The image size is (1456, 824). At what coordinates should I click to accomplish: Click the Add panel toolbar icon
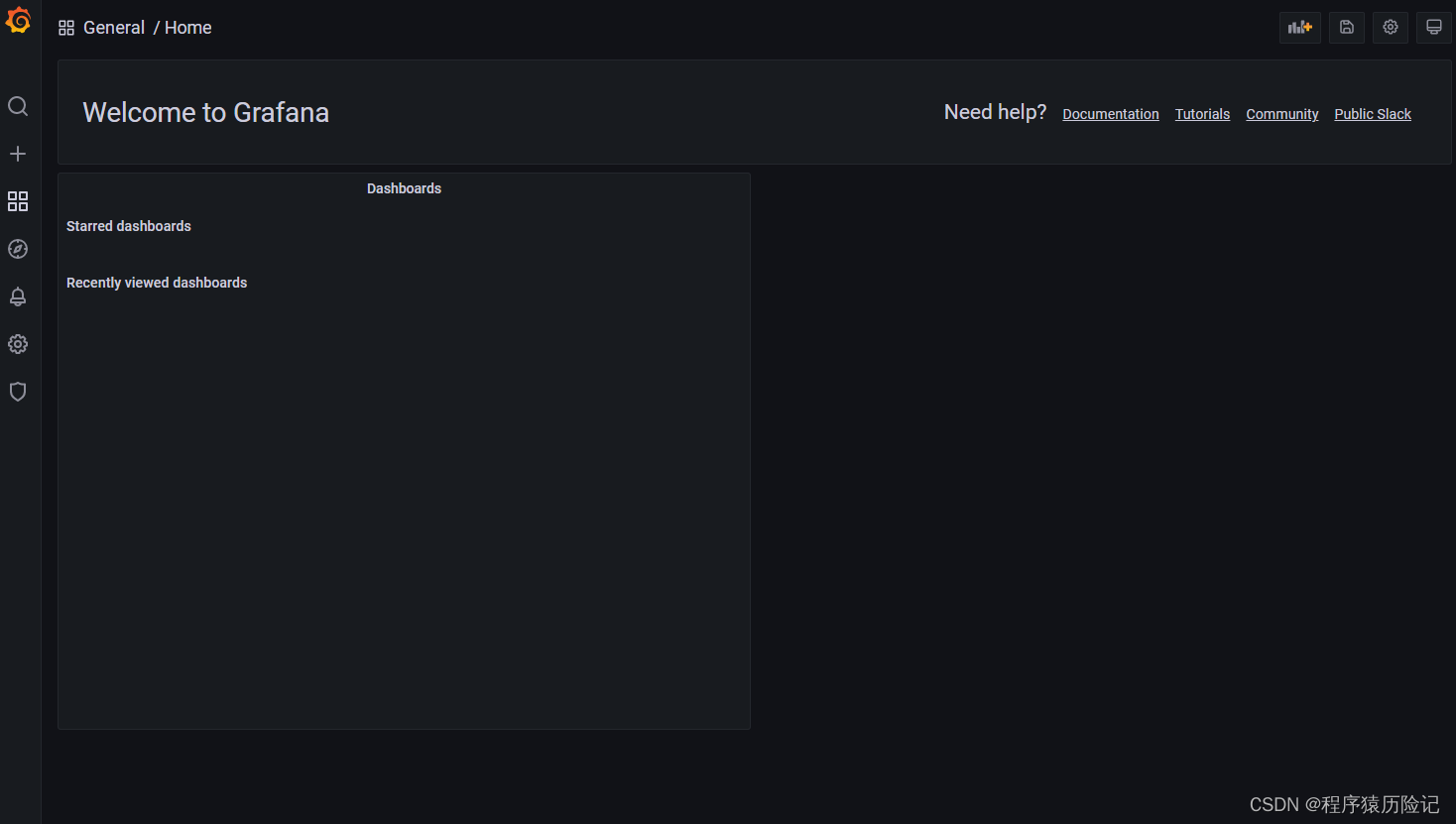point(1300,28)
